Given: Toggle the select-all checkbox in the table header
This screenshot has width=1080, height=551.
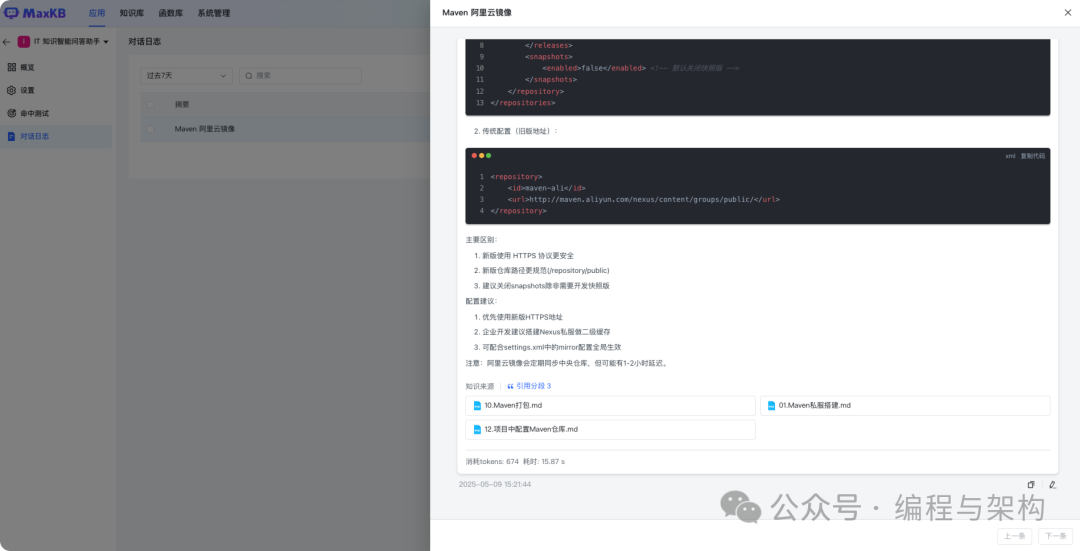Looking at the screenshot, I should pyautogui.click(x=151, y=105).
